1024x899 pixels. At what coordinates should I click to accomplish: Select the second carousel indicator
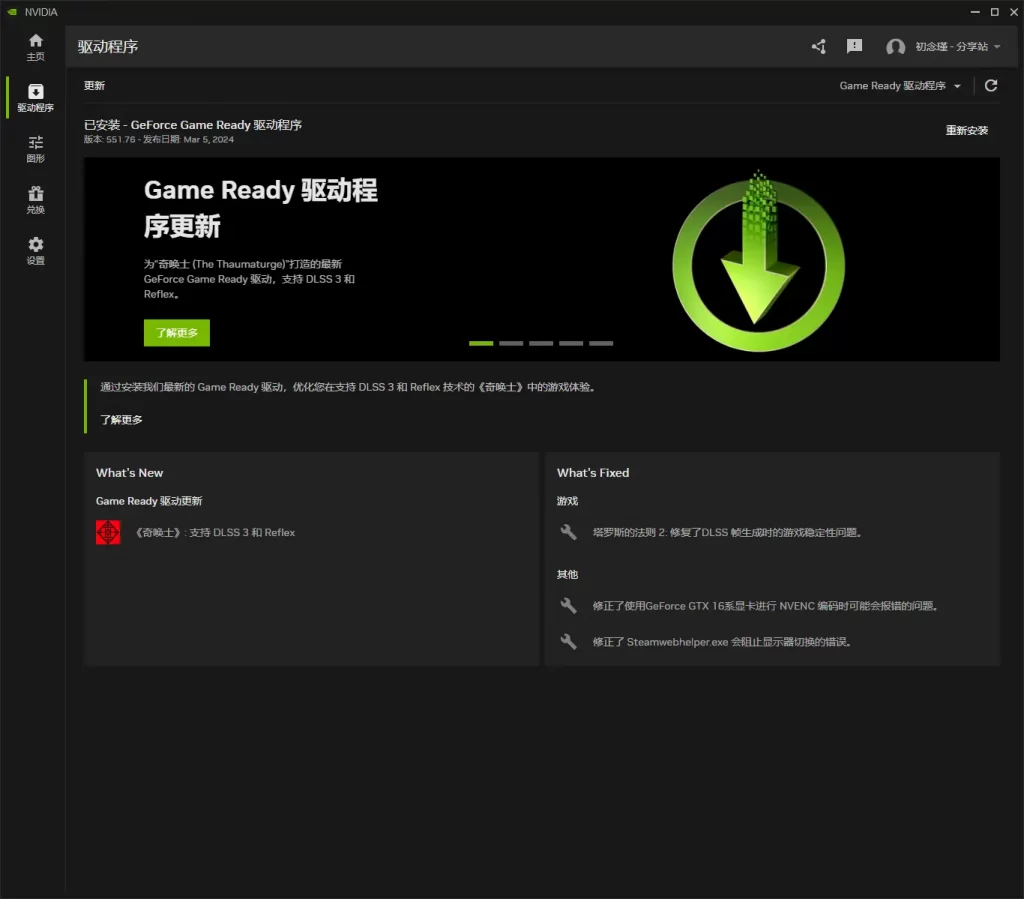[511, 343]
